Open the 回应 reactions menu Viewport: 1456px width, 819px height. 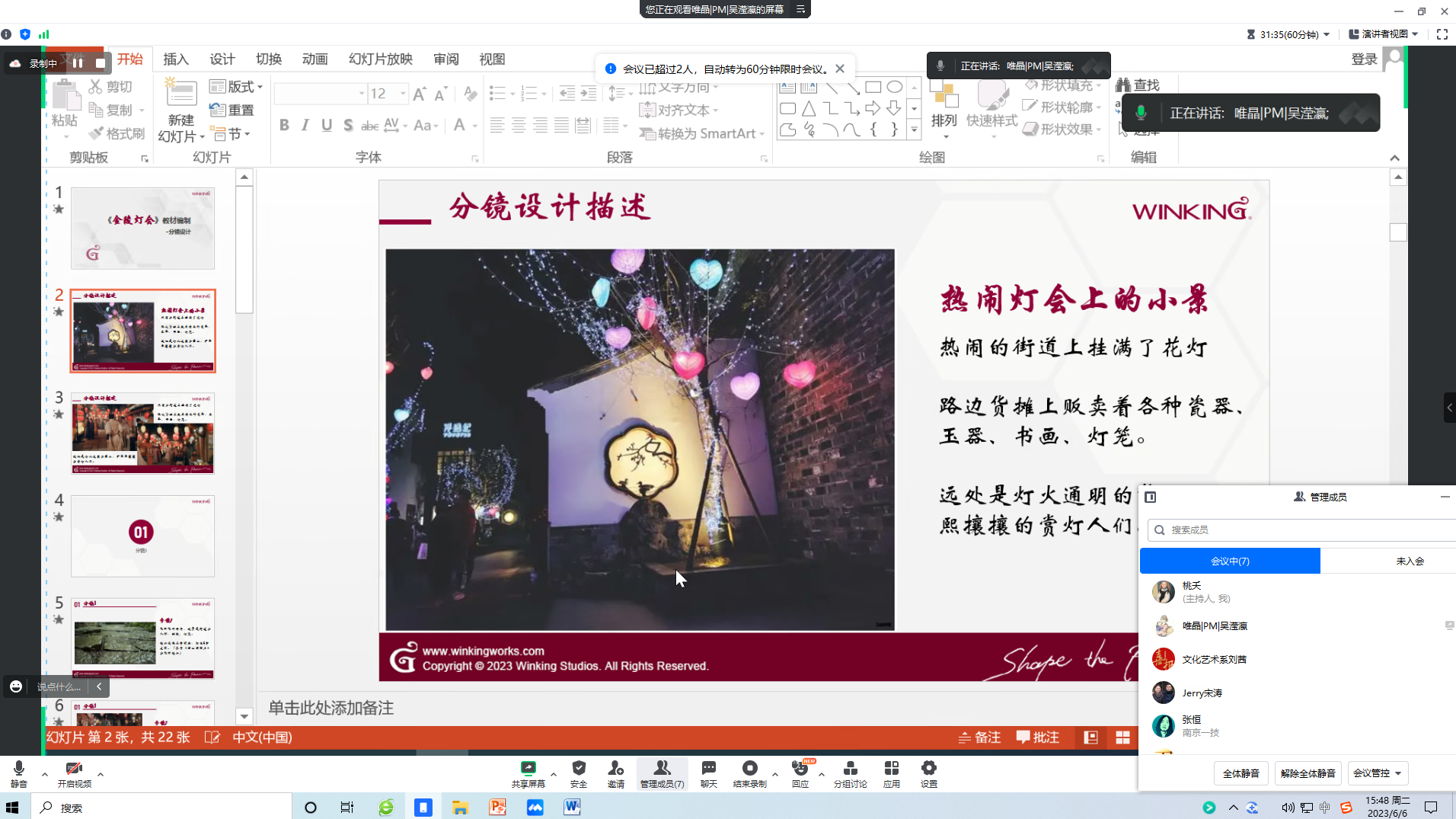click(800, 773)
